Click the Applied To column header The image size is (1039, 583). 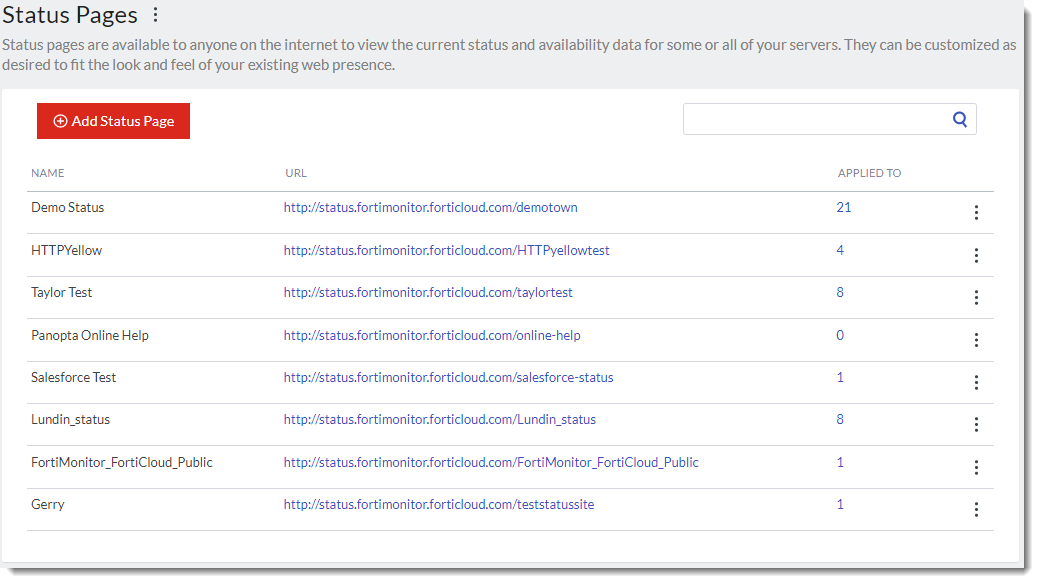(x=869, y=173)
